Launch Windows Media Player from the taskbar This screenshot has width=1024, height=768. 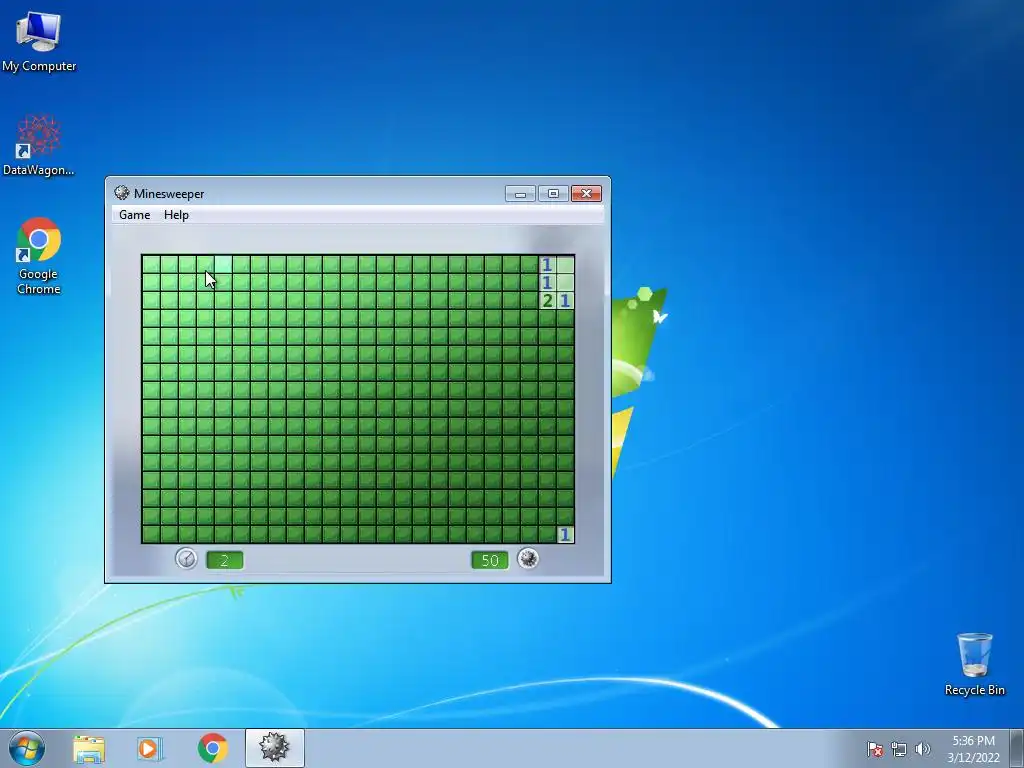tap(149, 748)
